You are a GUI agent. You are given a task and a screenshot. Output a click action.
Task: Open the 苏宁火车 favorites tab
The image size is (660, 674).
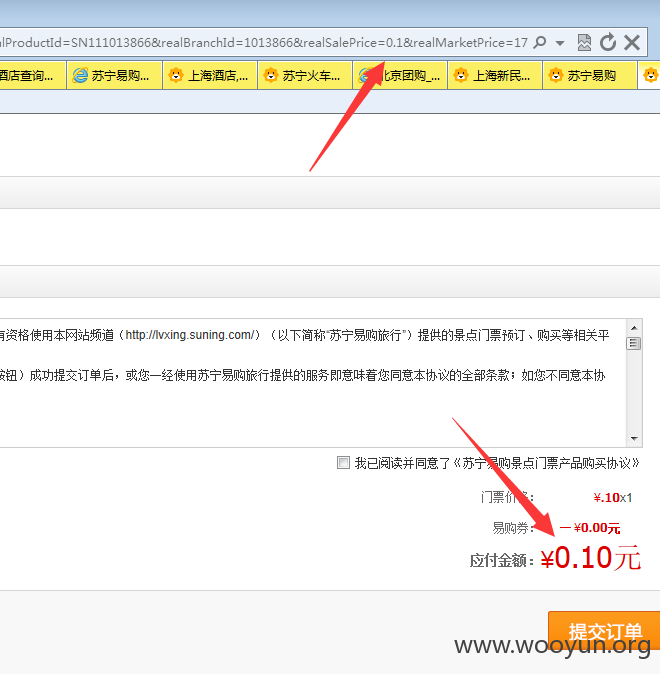[305, 76]
